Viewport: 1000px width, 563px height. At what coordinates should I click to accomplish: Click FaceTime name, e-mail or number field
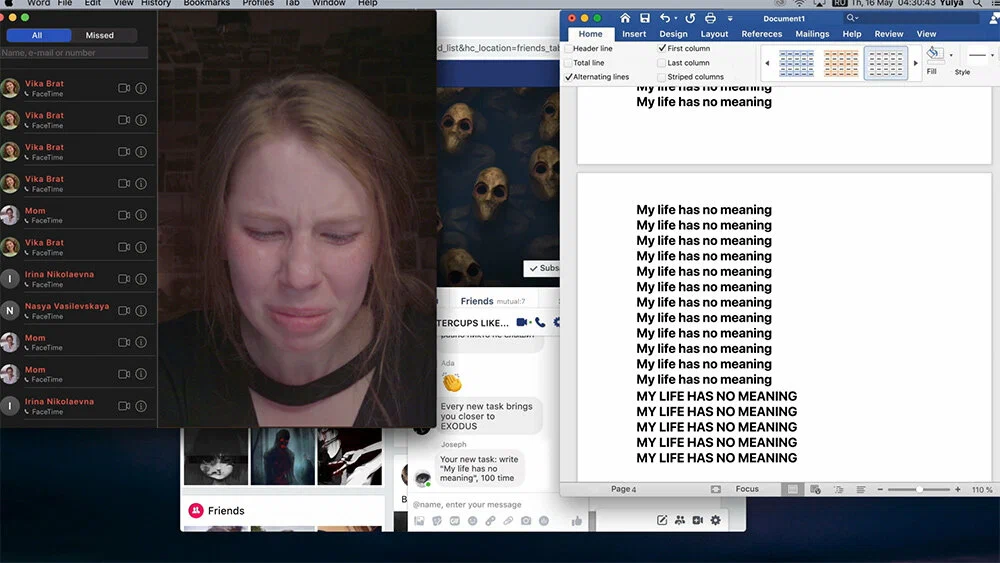(x=75, y=53)
